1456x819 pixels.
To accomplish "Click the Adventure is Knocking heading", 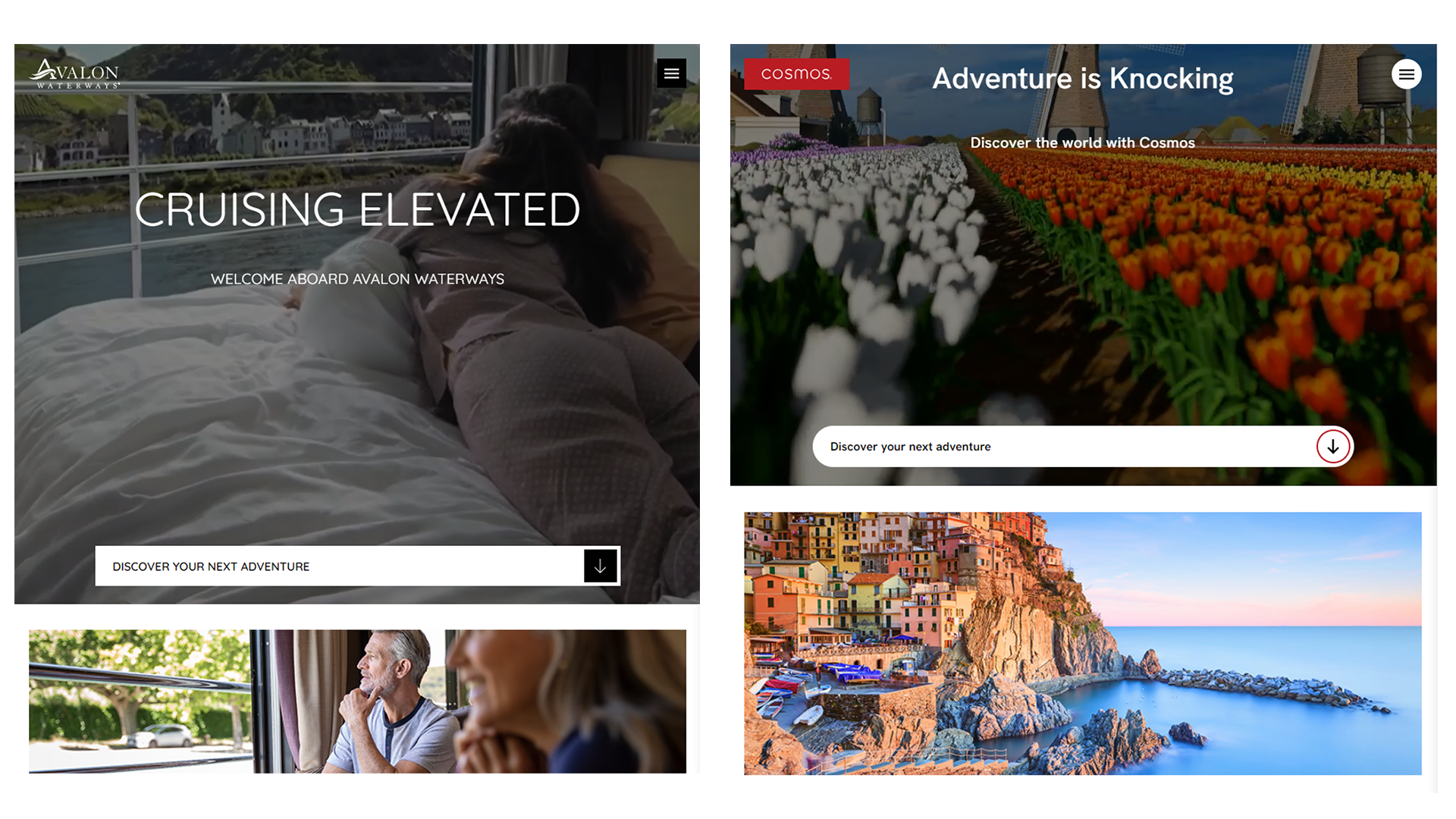I will coord(1083,79).
